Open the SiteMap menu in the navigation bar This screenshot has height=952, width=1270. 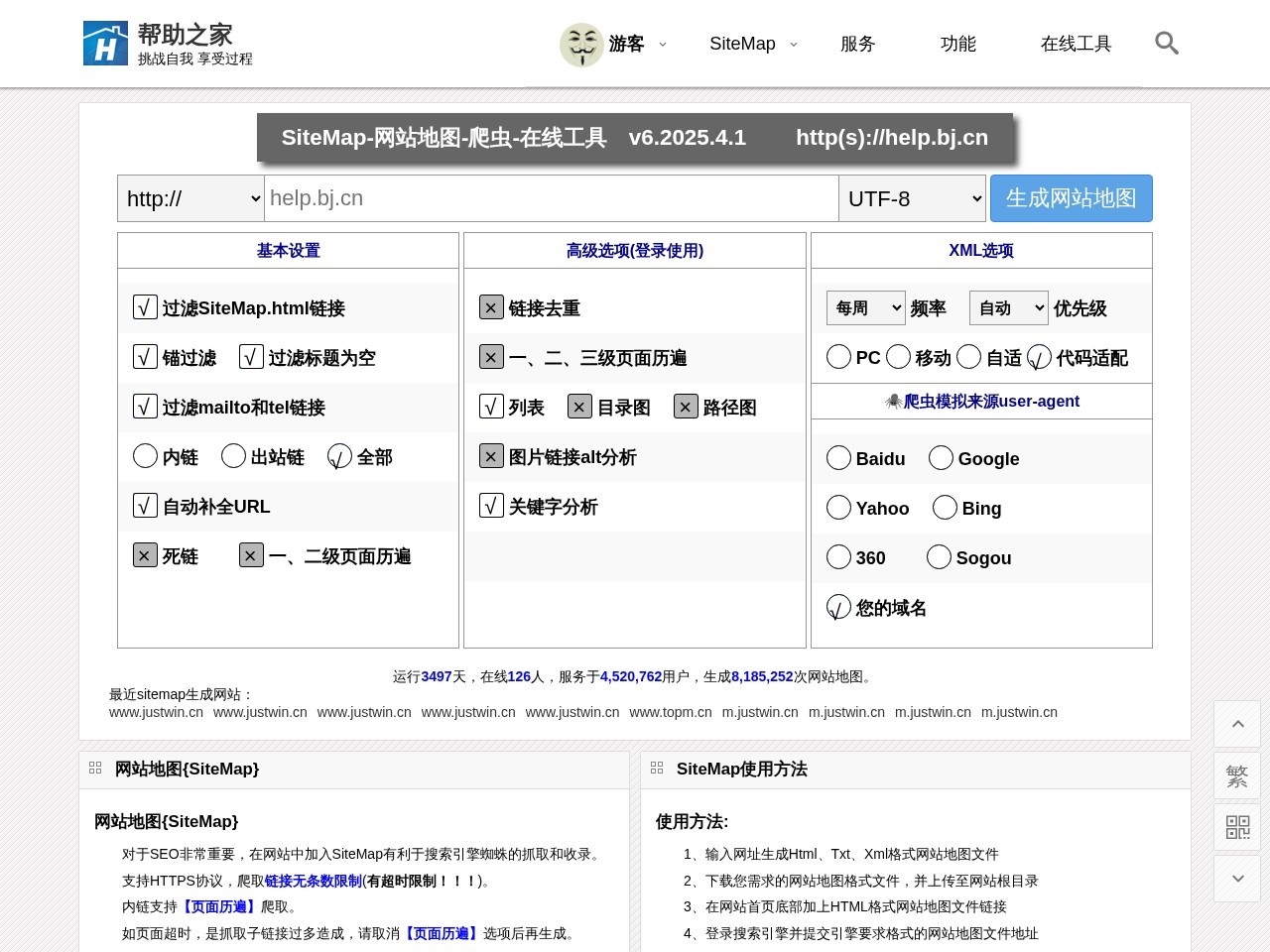tap(743, 44)
